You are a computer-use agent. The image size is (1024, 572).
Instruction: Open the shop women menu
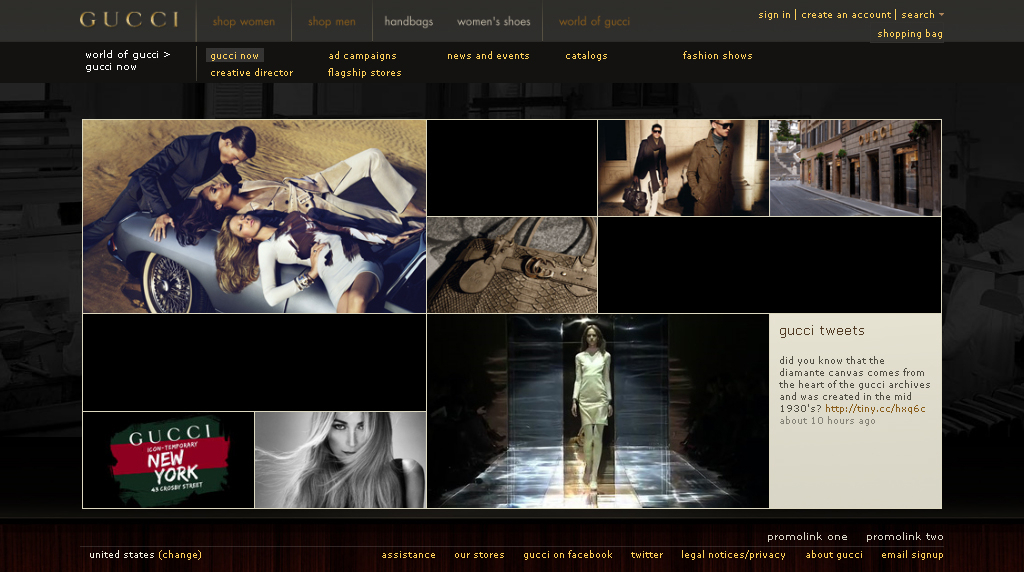[x=244, y=22]
